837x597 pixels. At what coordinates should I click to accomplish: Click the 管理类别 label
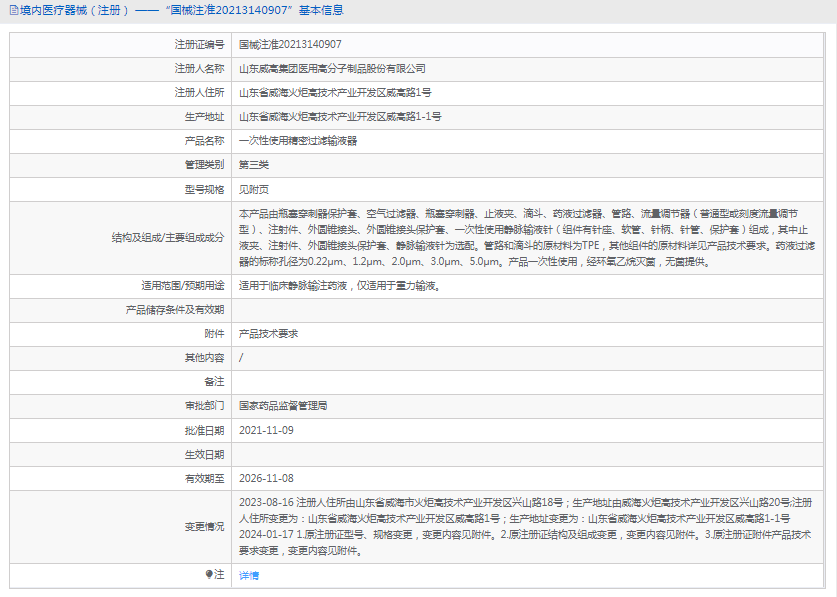(204, 164)
